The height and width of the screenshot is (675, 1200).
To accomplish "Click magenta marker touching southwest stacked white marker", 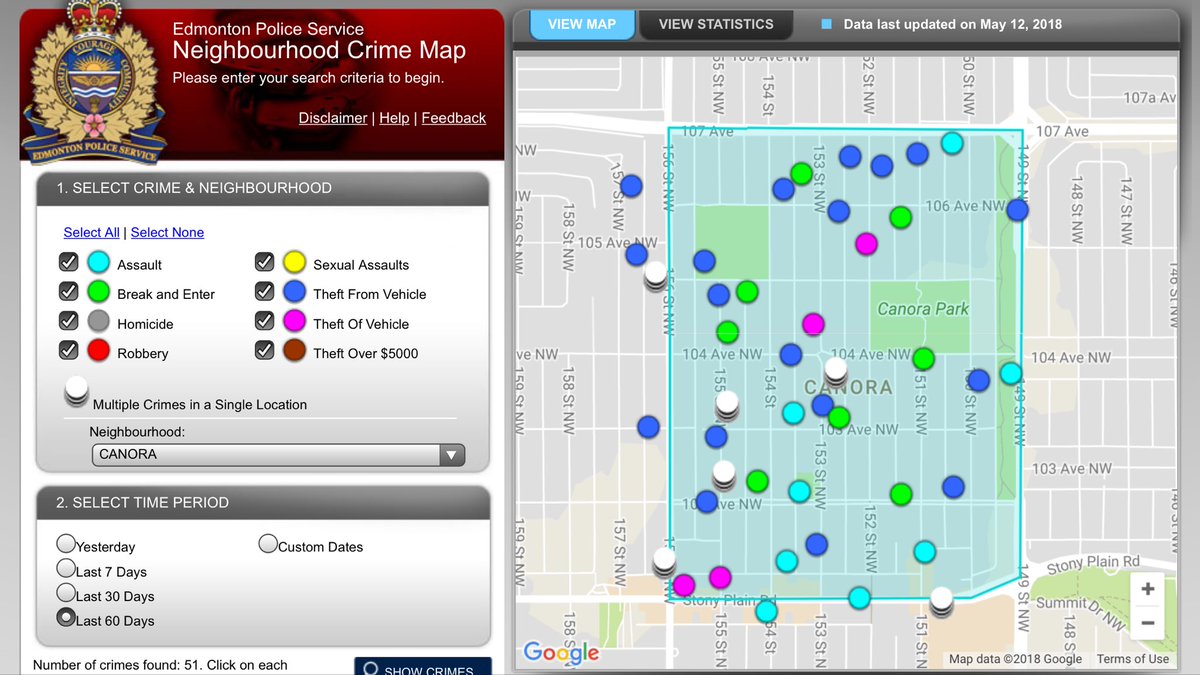I will tap(684, 584).
